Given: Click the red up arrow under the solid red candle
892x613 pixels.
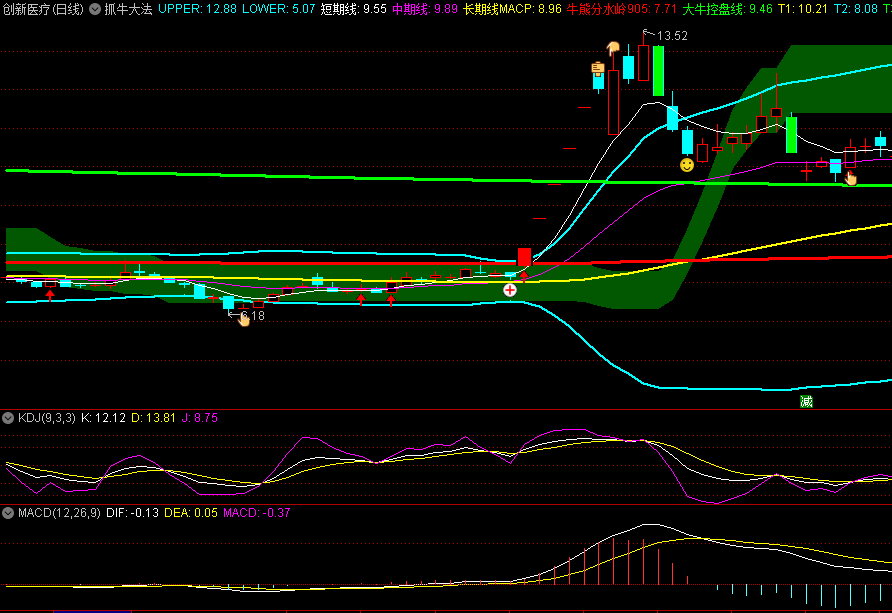Looking at the screenshot, I should [x=524, y=276].
